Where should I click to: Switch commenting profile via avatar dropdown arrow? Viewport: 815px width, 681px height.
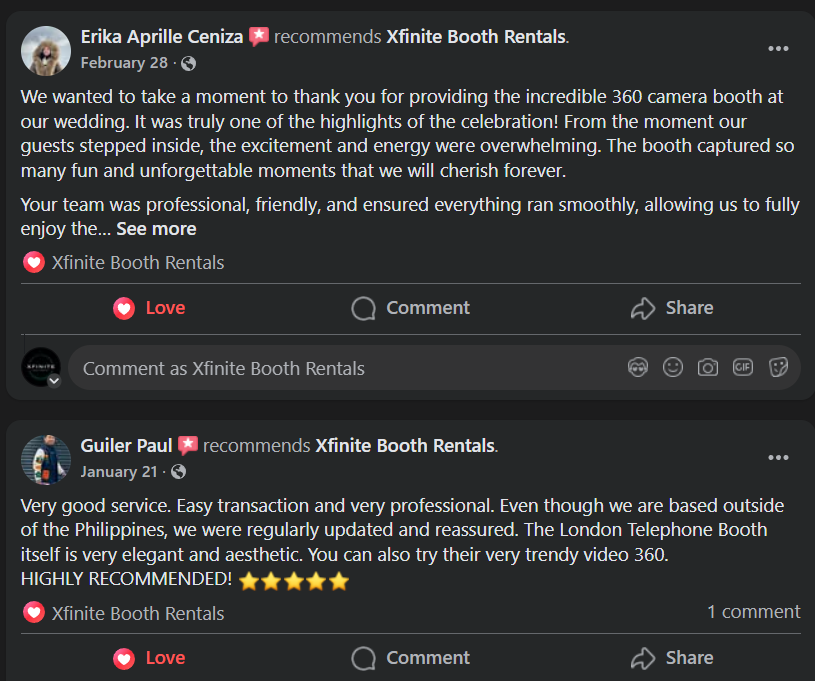coord(54,381)
